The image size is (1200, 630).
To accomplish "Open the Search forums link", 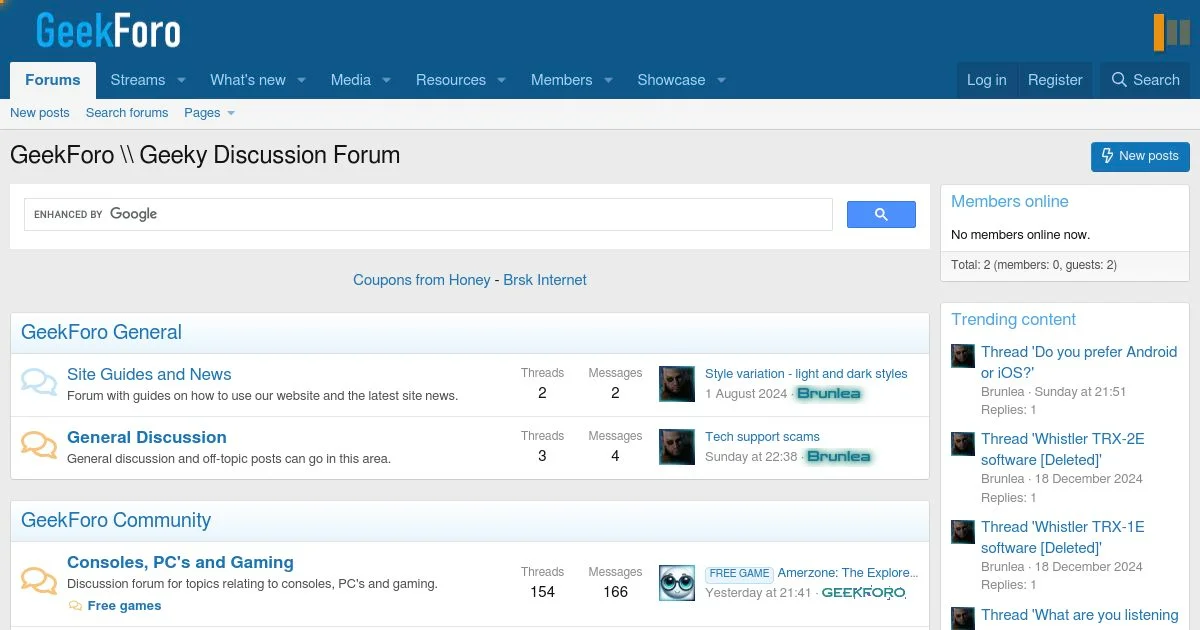I will coord(127,113).
